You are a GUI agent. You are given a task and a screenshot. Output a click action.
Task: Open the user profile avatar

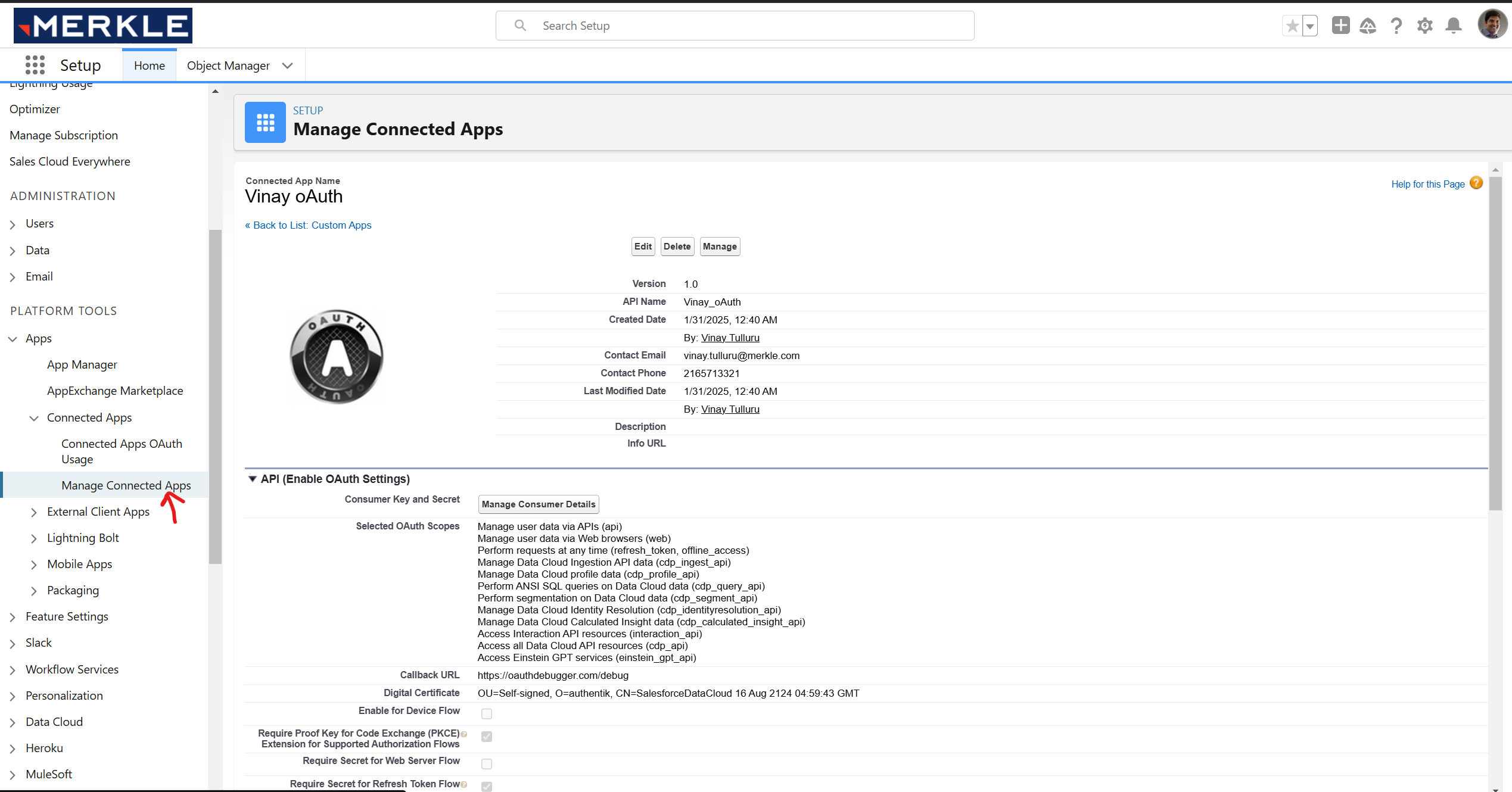tap(1492, 24)
